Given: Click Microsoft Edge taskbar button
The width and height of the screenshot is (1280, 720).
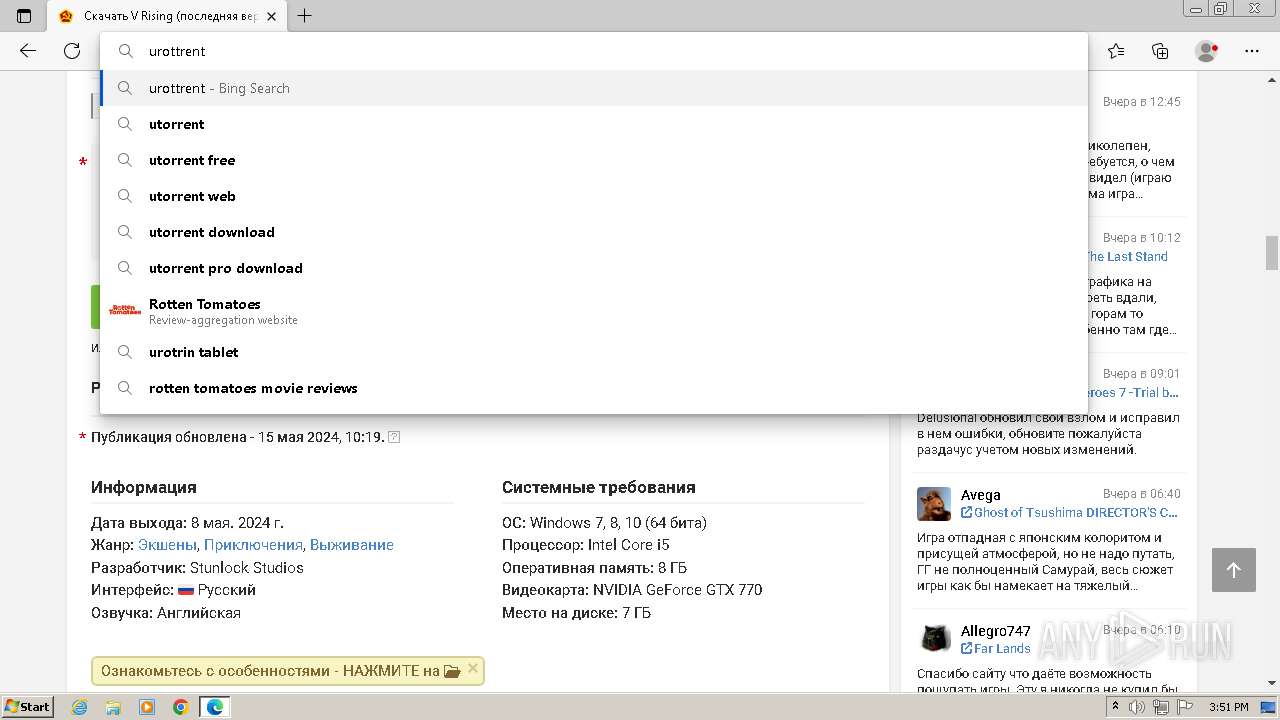Looking at the screenshot, I should 215,707.
